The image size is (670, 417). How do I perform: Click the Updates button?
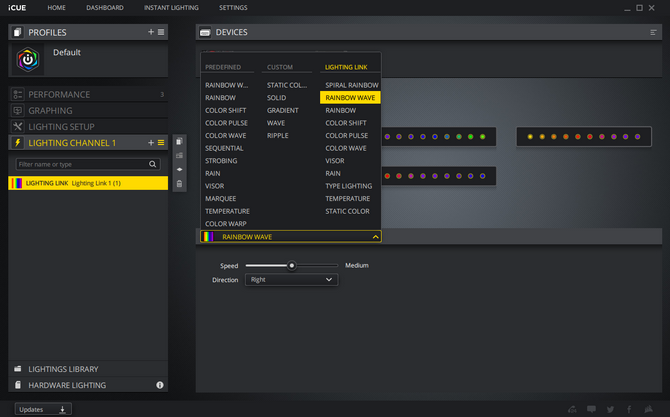43,409
